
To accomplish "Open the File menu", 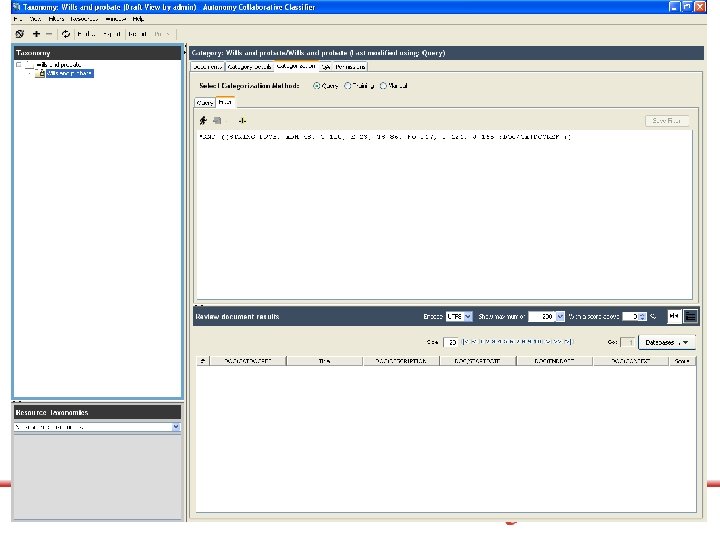I will 17,19.
